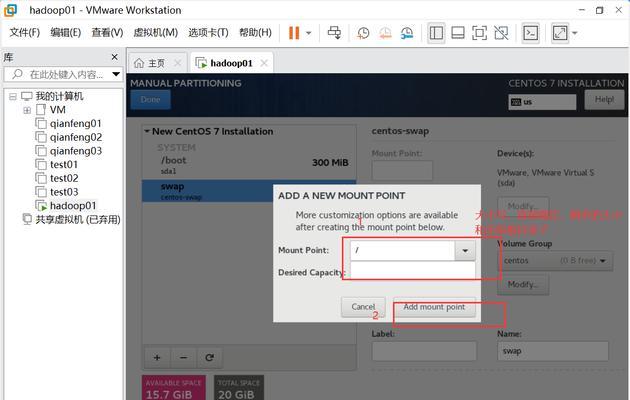Close the 主页 tab
This screenshot has height=400, width=630.
pos(178,63)
